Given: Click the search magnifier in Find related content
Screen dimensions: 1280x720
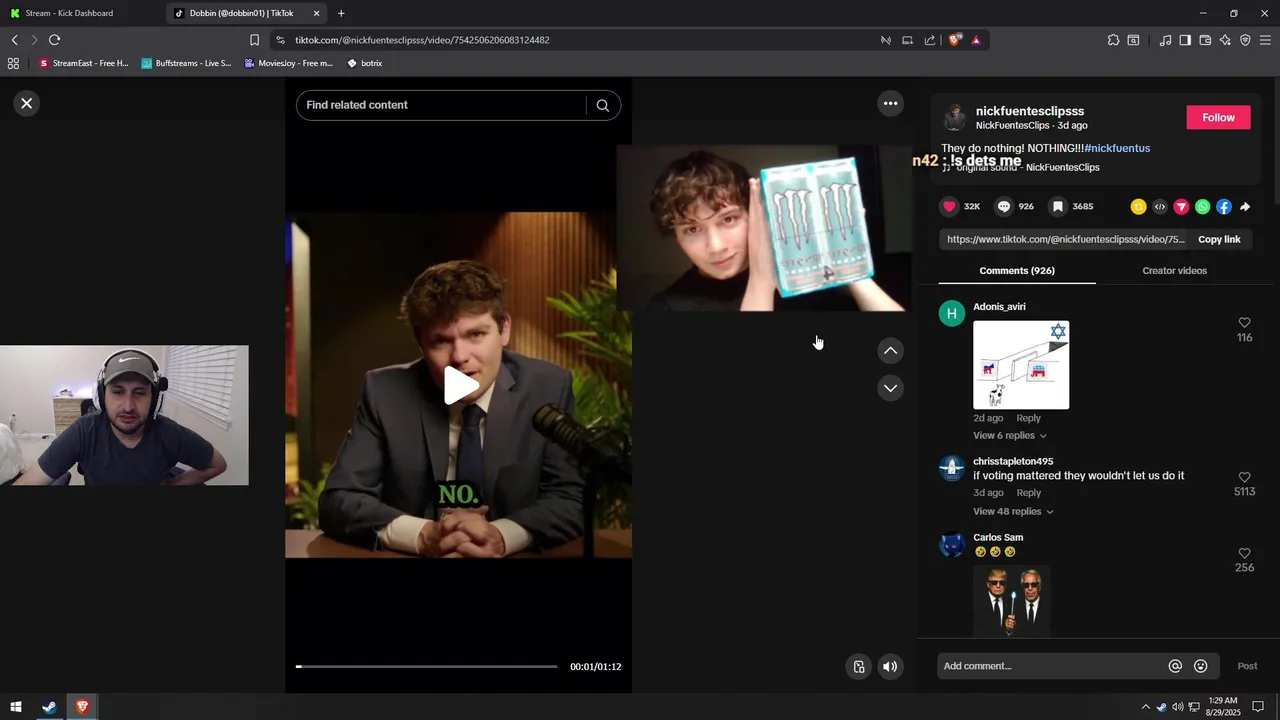Looking at the screenshot, I should pos(602,105).
